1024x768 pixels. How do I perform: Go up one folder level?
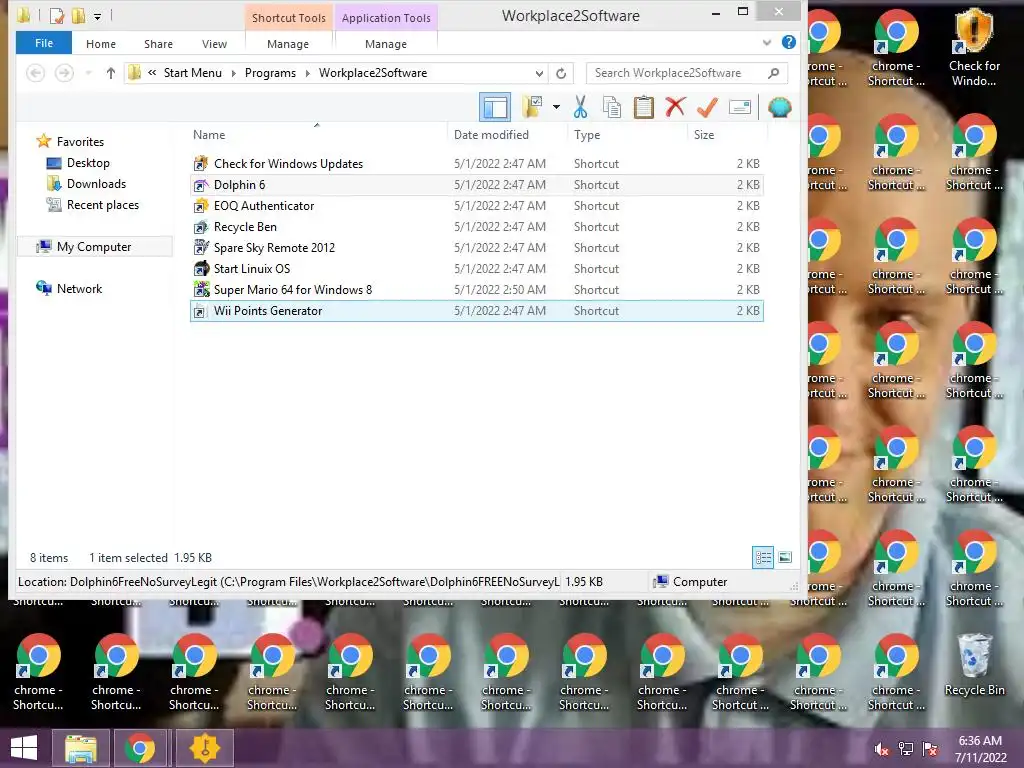[x=110, y=73]
